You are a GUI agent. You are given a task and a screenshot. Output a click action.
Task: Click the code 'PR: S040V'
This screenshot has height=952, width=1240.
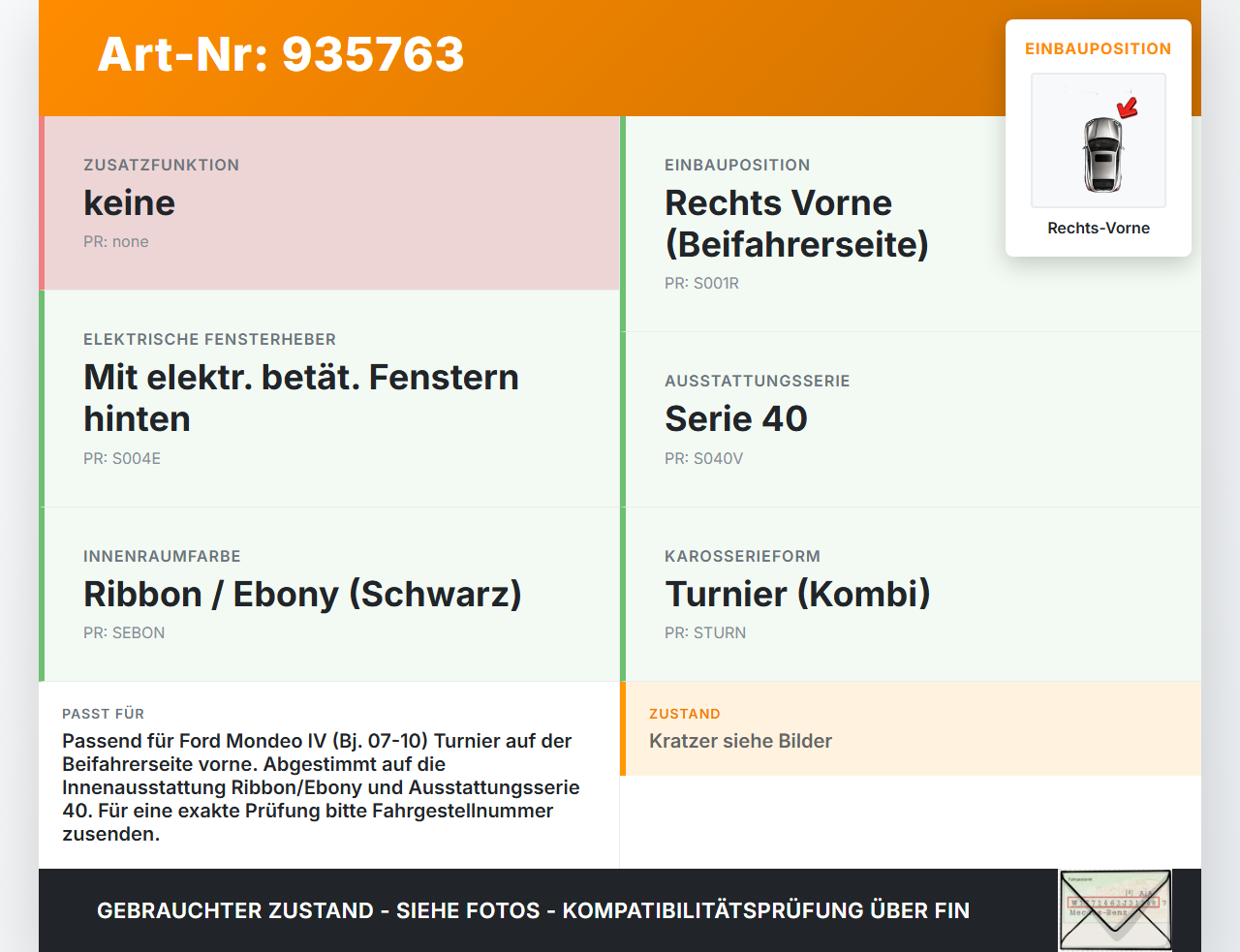pos(704,459)
